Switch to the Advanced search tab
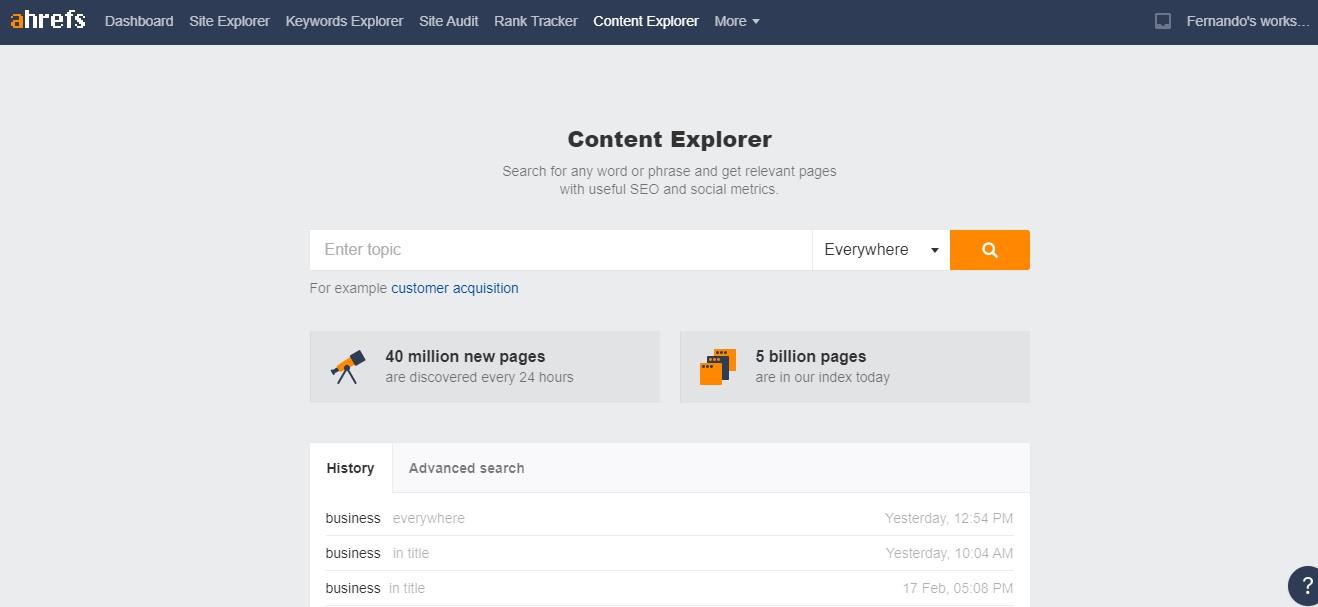 (466, 468)
